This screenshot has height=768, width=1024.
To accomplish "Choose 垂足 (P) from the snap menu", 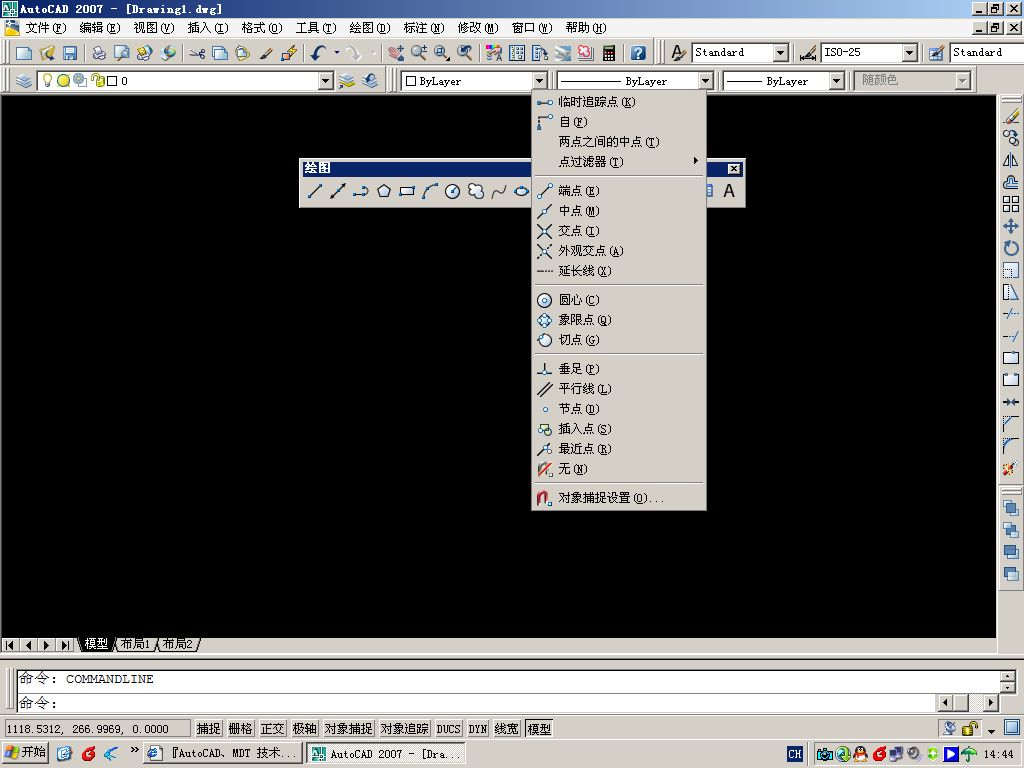I will tap(619, 369).
